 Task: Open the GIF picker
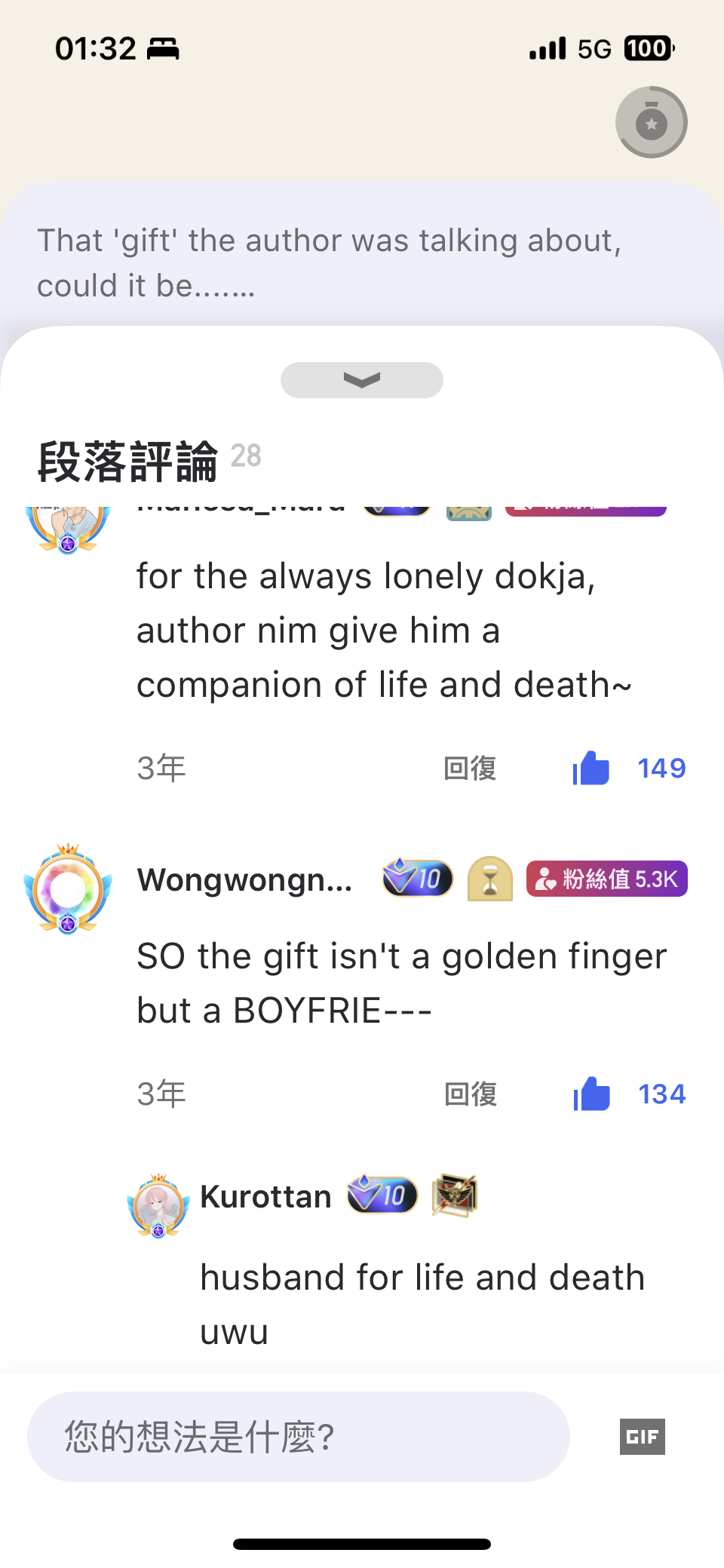tap(643, 1437)
